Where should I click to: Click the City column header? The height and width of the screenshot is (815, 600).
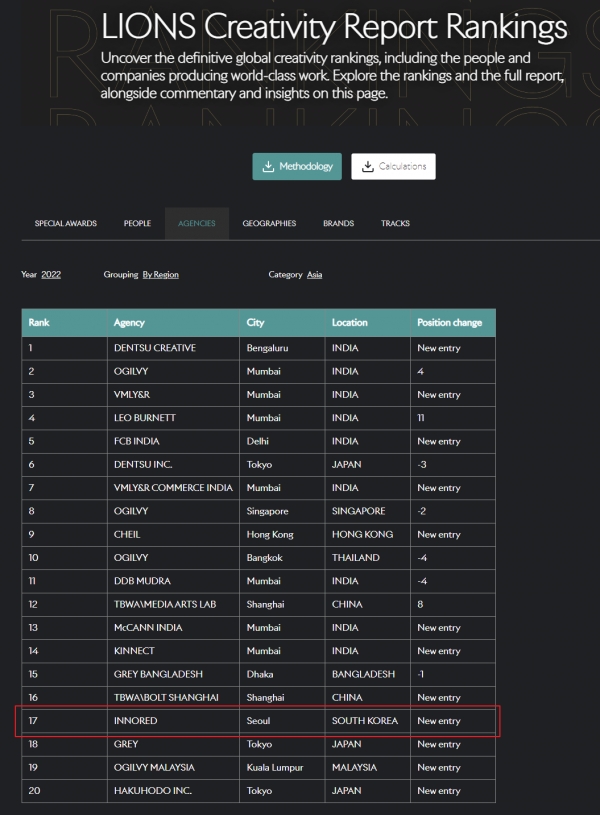282,322
